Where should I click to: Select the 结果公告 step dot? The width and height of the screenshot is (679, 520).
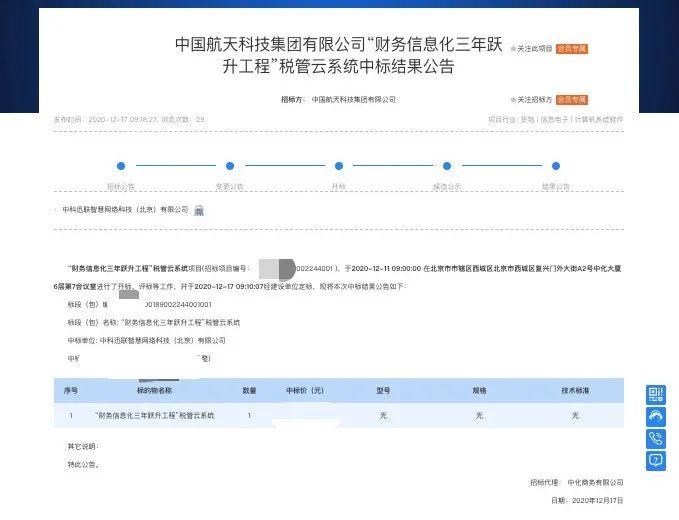pyautogui.click(x=556, y=166)
